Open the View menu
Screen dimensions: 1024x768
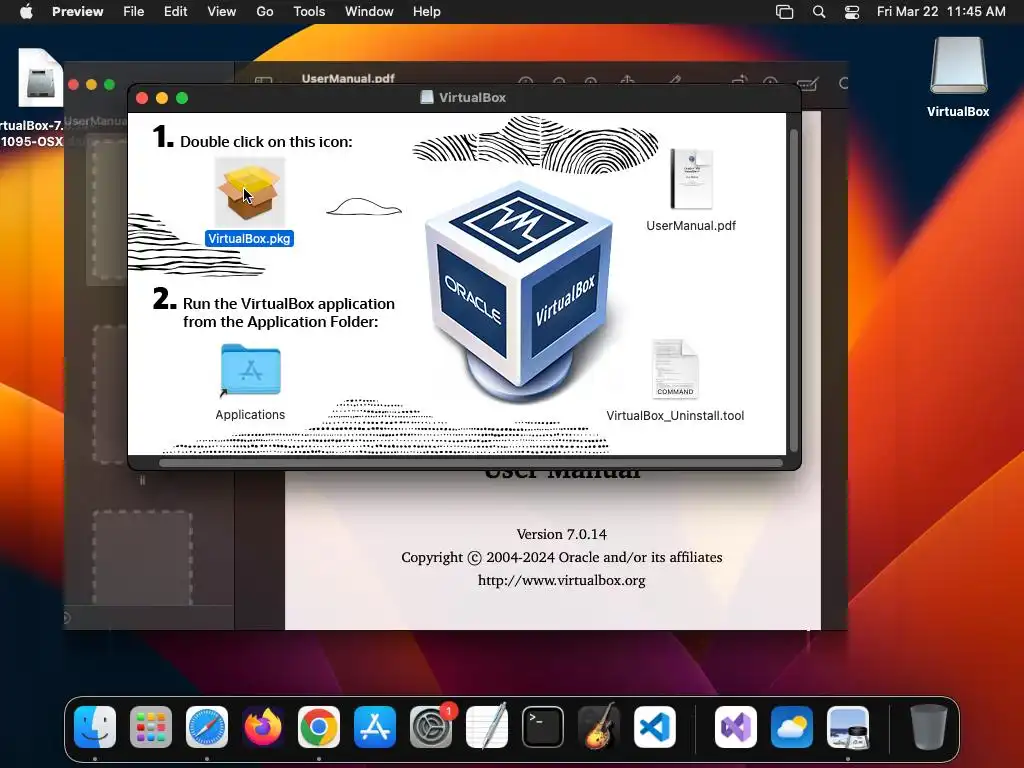[x=221, y=12]
